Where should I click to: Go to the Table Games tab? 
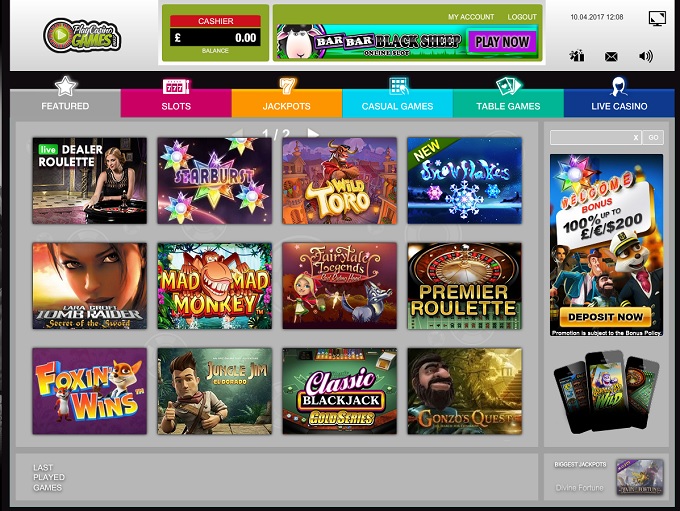(x=508, y=98)
